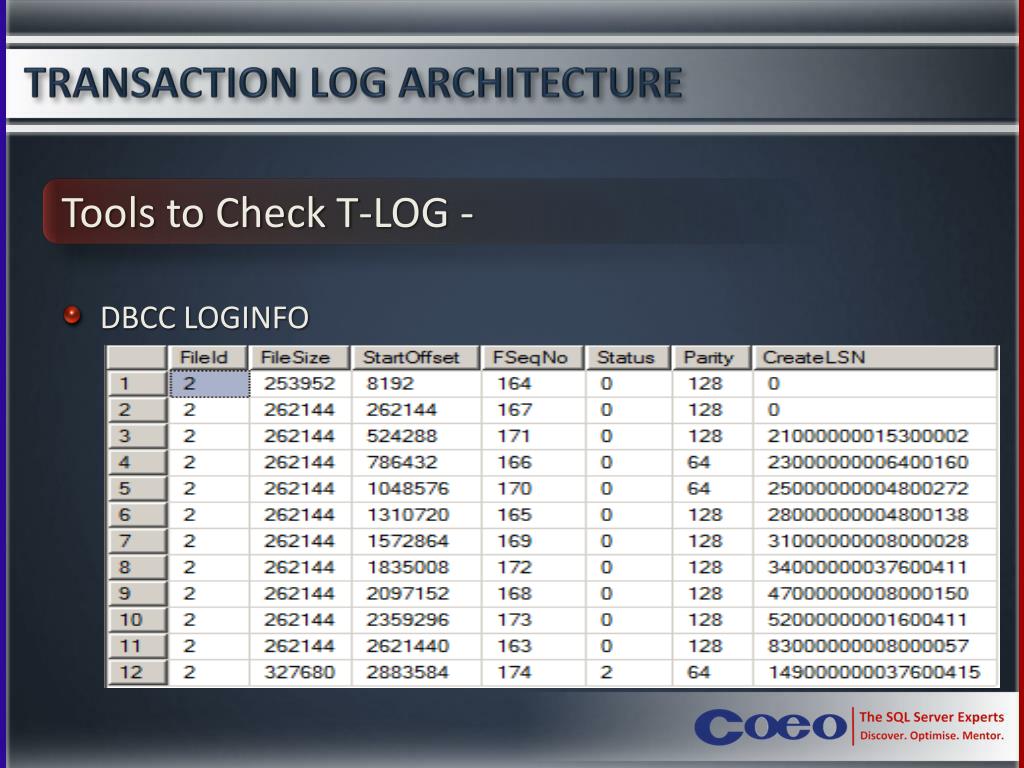Screen dimensions: 1024x768
Task: Click the DBCC LOGINFO bullet text
Action: tap(204, 318)
